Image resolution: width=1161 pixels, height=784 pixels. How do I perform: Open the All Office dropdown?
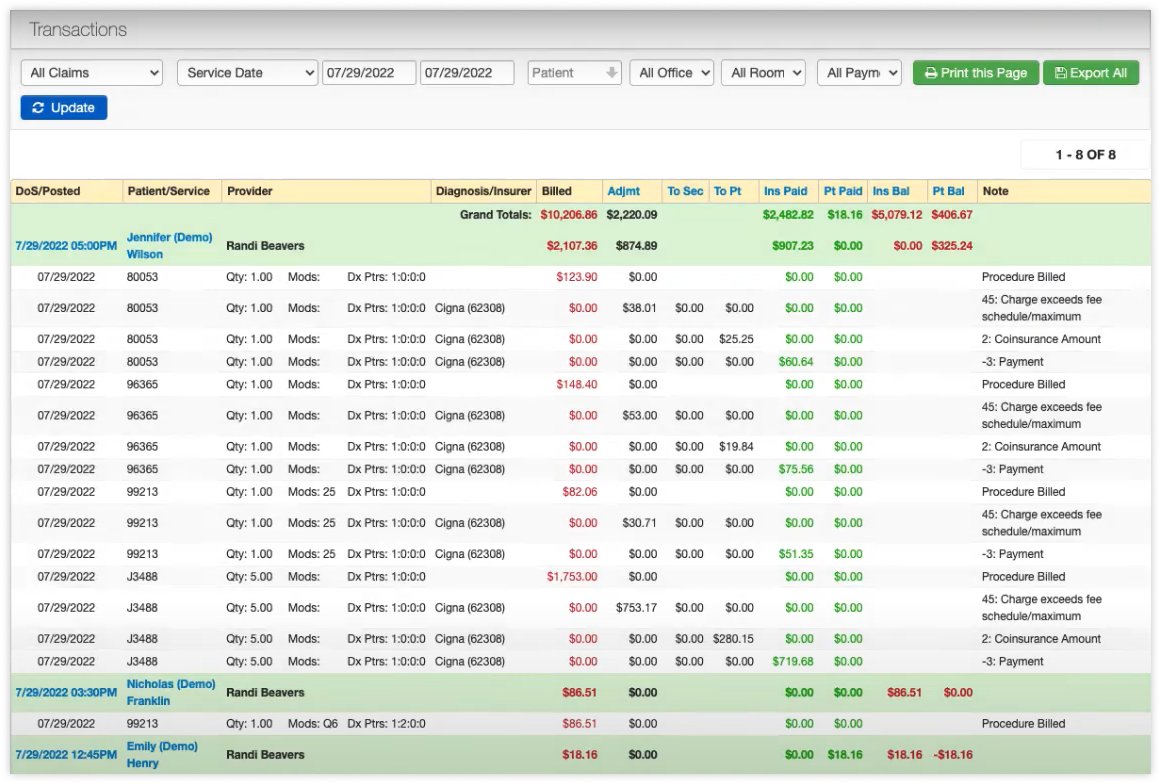point(671,72)
